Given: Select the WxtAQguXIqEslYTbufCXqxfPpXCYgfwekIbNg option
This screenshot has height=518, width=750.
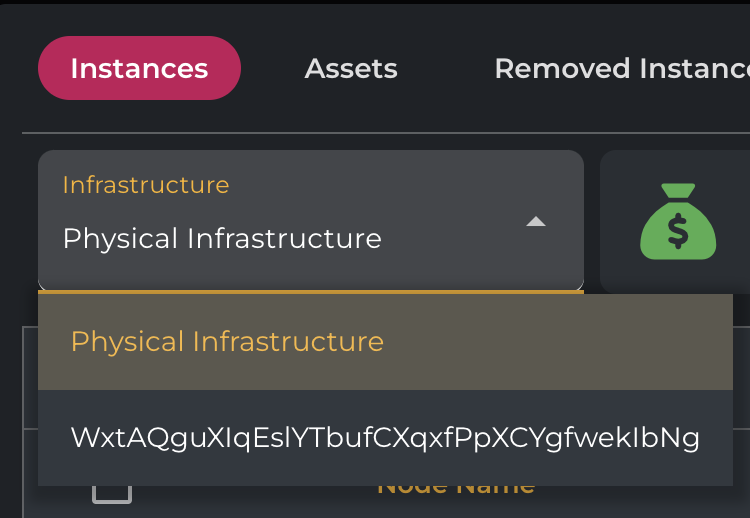Looking at the screenshot, I should [385, 438].
